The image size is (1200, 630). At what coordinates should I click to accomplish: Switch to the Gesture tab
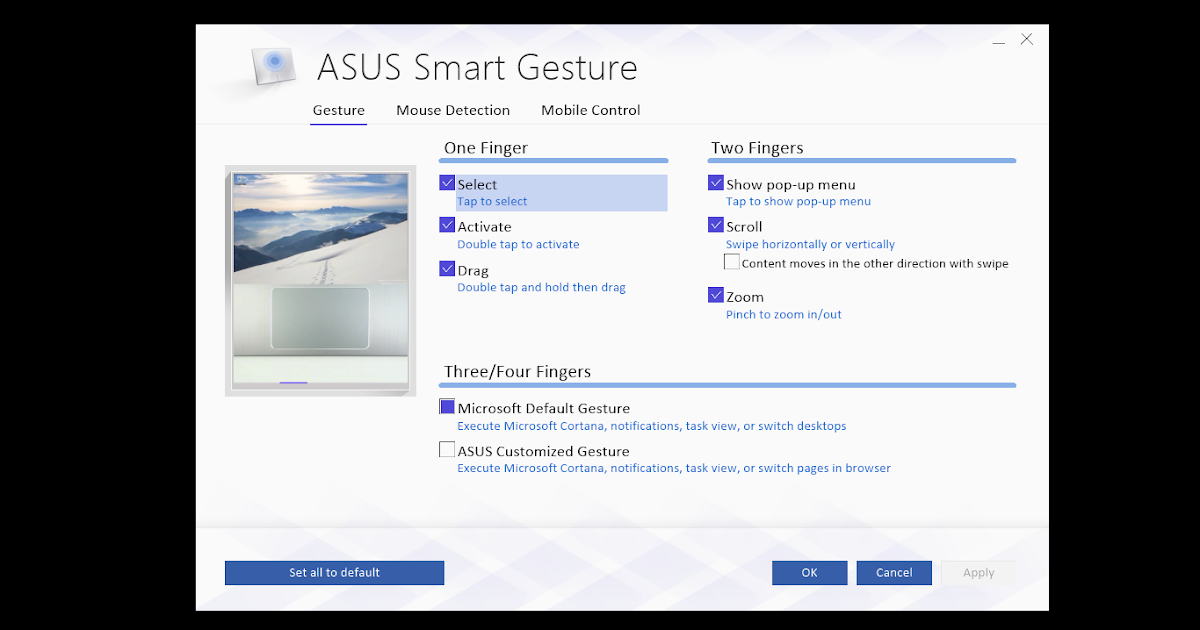pos(339,111)
